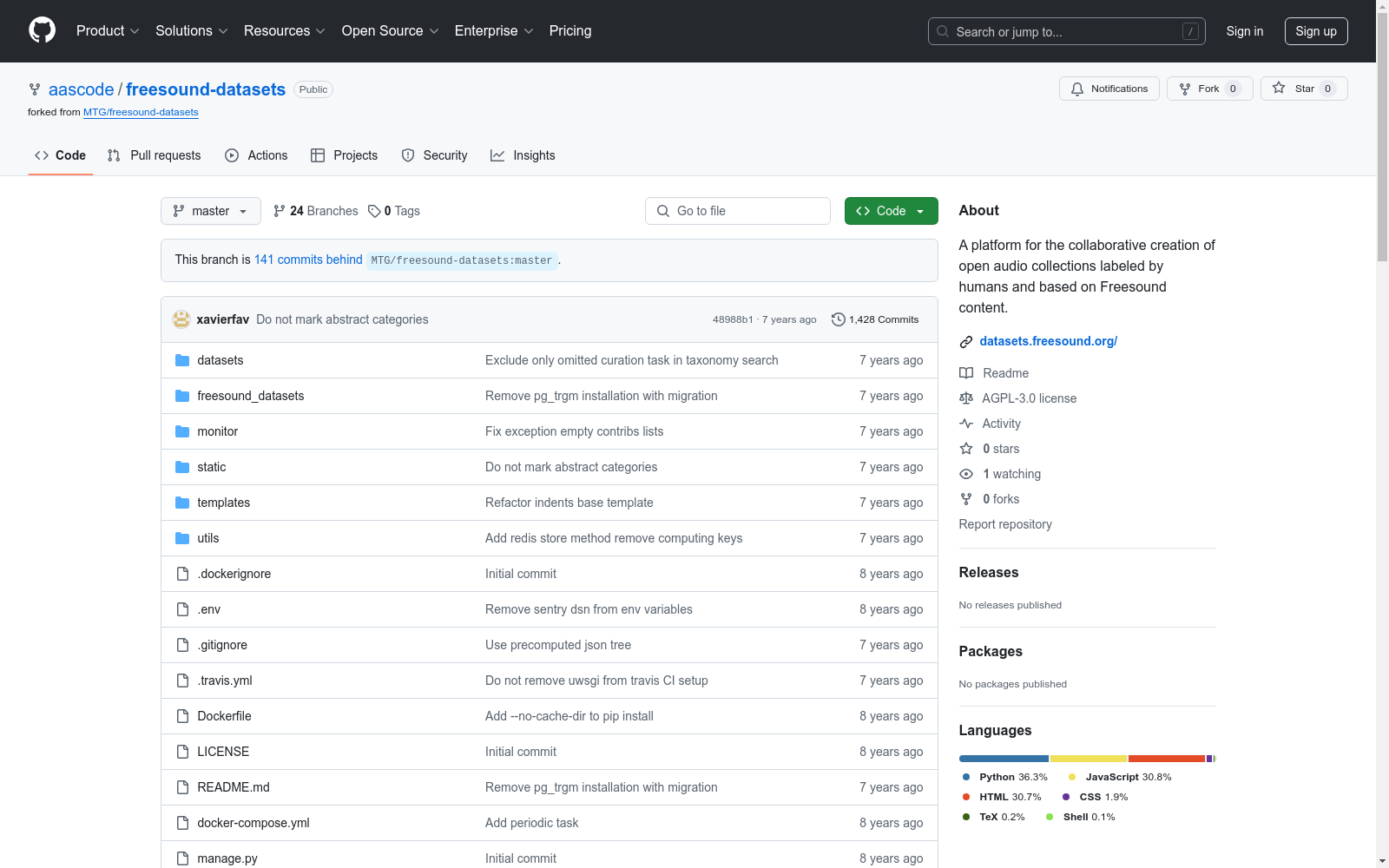The image size is (1389, 868).
Task: Click the Readme book icon
Action: (966, 373)
